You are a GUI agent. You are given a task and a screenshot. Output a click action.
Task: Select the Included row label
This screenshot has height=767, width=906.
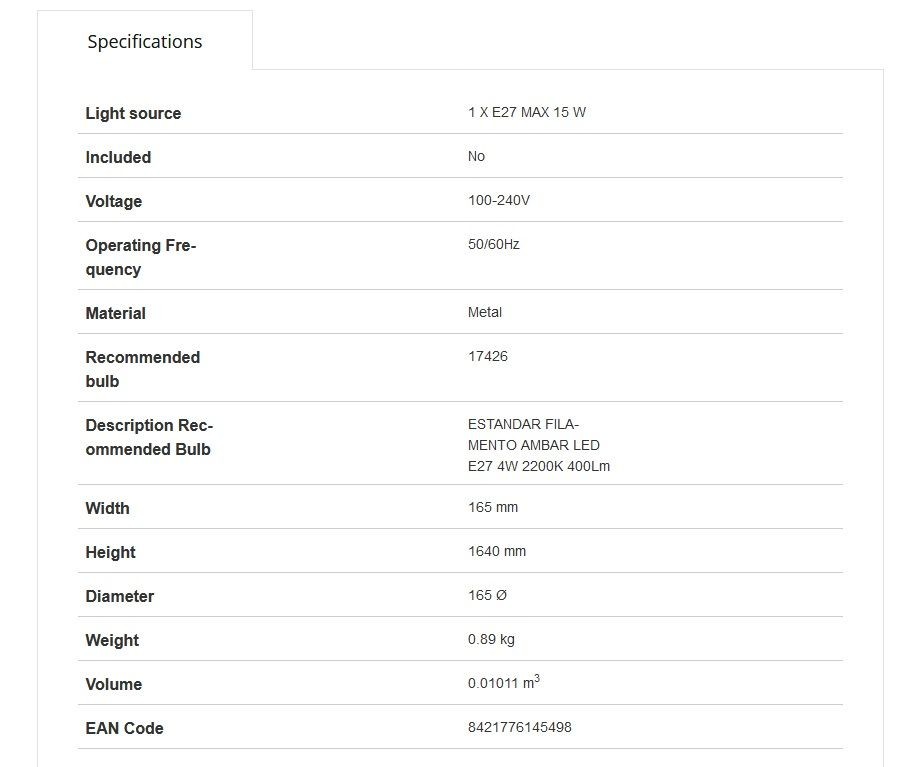[x=118, y=157]
